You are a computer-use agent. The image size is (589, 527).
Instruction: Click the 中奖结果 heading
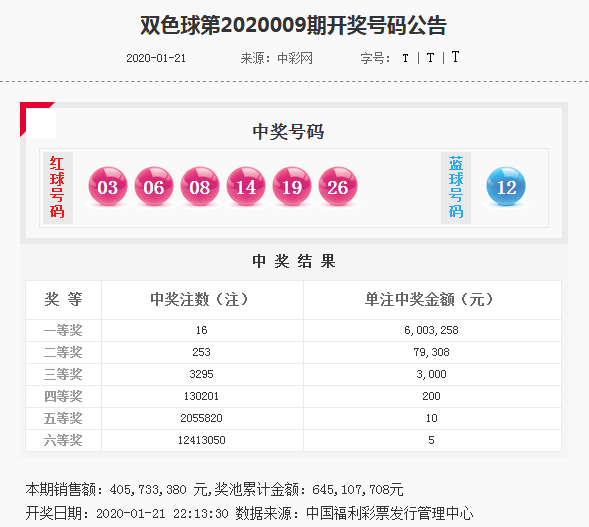click(x=294, y=261)
